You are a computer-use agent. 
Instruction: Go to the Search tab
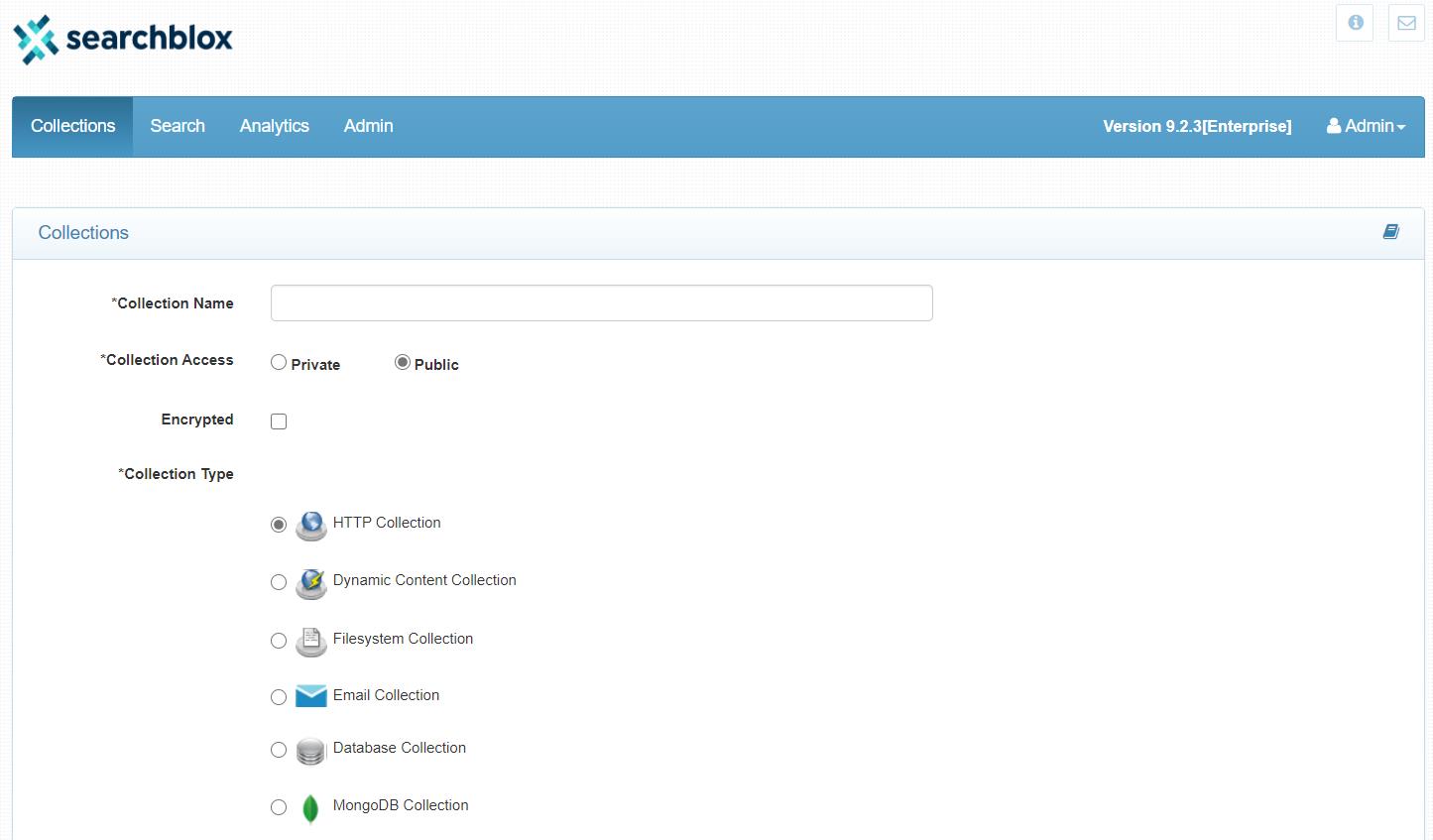pos(178,126)
